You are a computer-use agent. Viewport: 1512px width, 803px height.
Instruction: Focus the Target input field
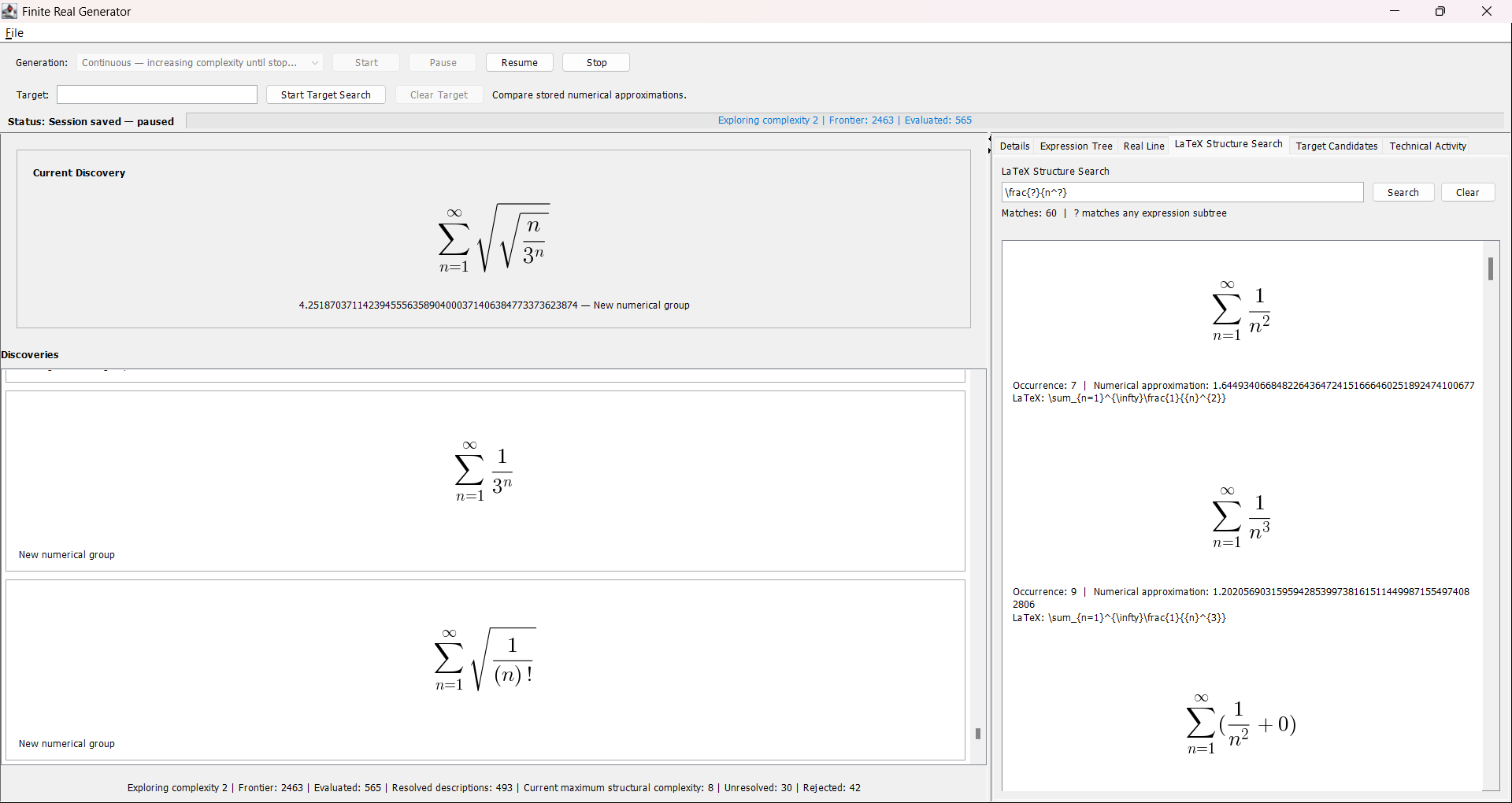[x=157, y=94]
